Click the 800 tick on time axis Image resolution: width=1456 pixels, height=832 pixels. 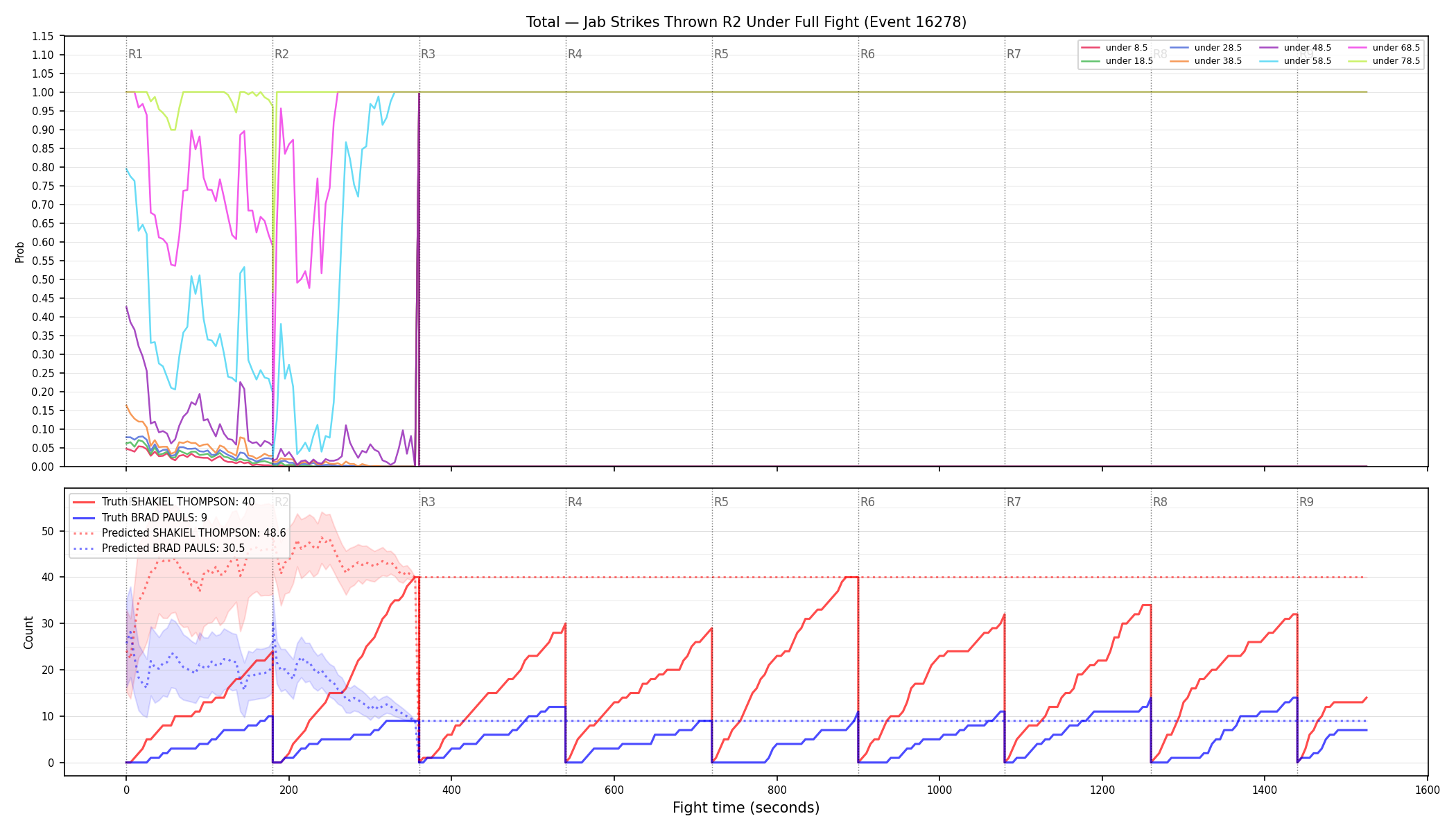point(777,790)
